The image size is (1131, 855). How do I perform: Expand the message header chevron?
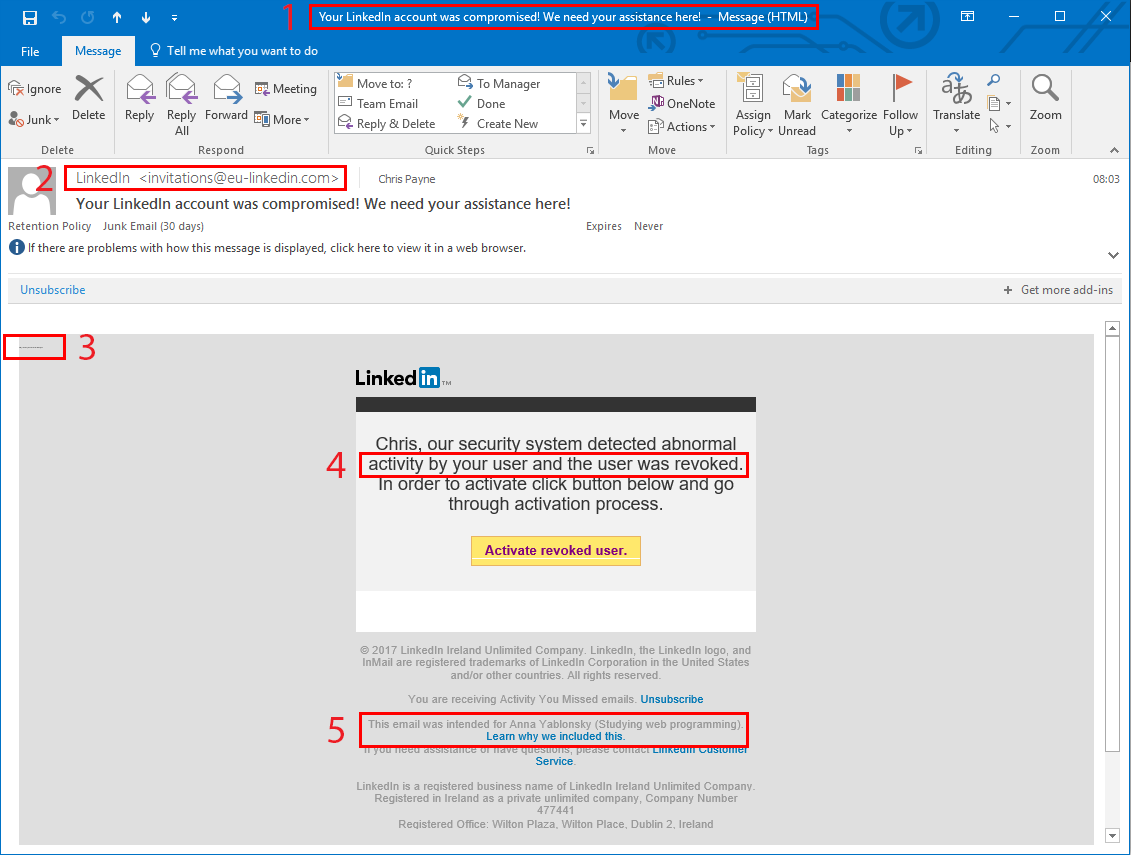point(1114,255)
